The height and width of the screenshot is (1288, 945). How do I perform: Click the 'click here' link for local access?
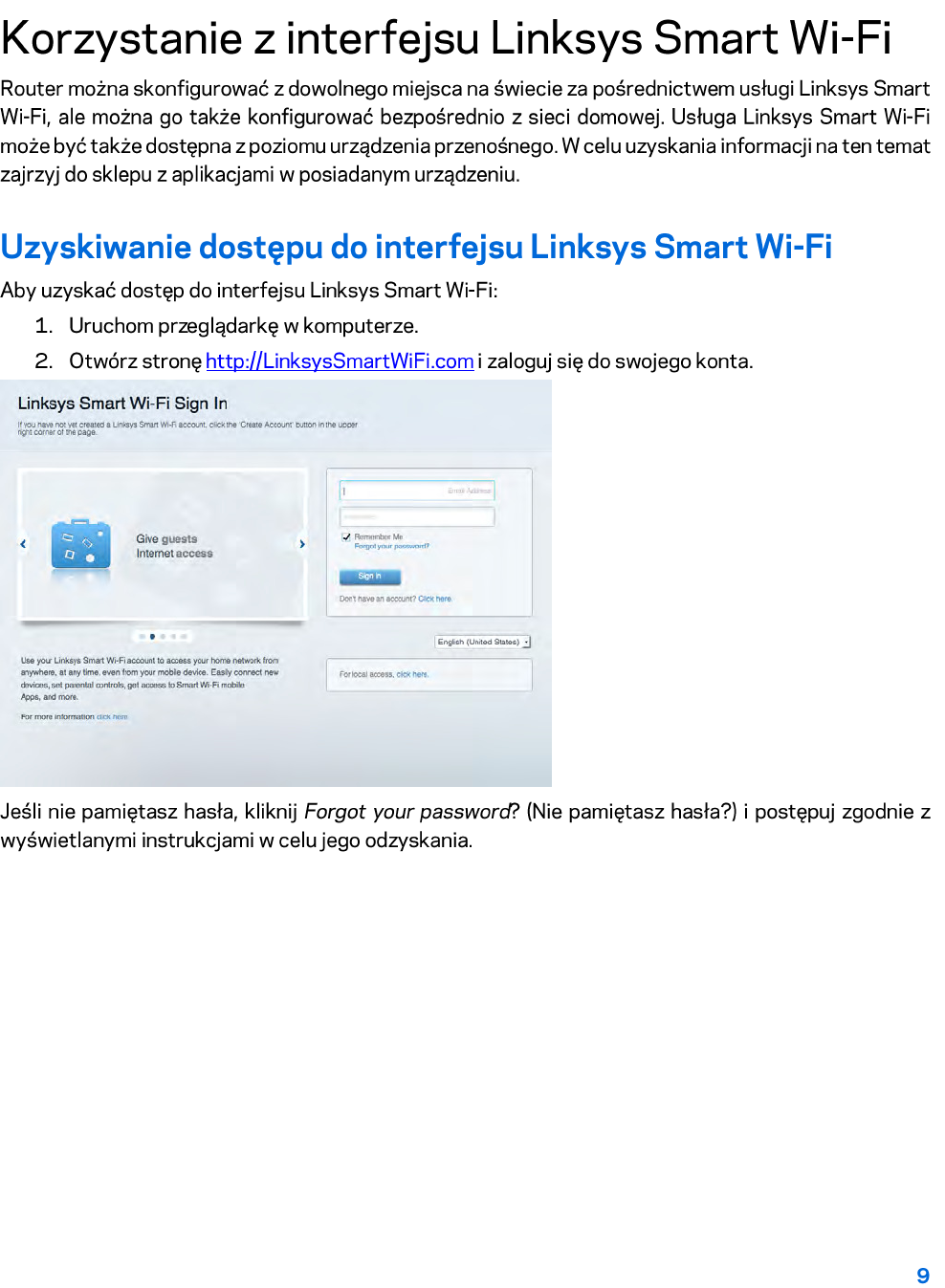point(412,674)
